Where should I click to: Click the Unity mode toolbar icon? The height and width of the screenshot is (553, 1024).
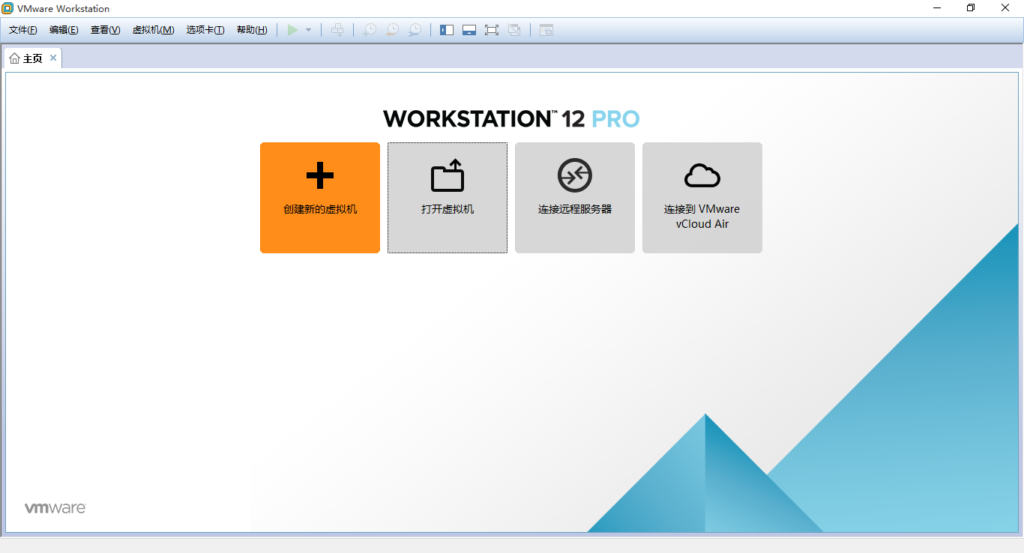coord(514,30)
